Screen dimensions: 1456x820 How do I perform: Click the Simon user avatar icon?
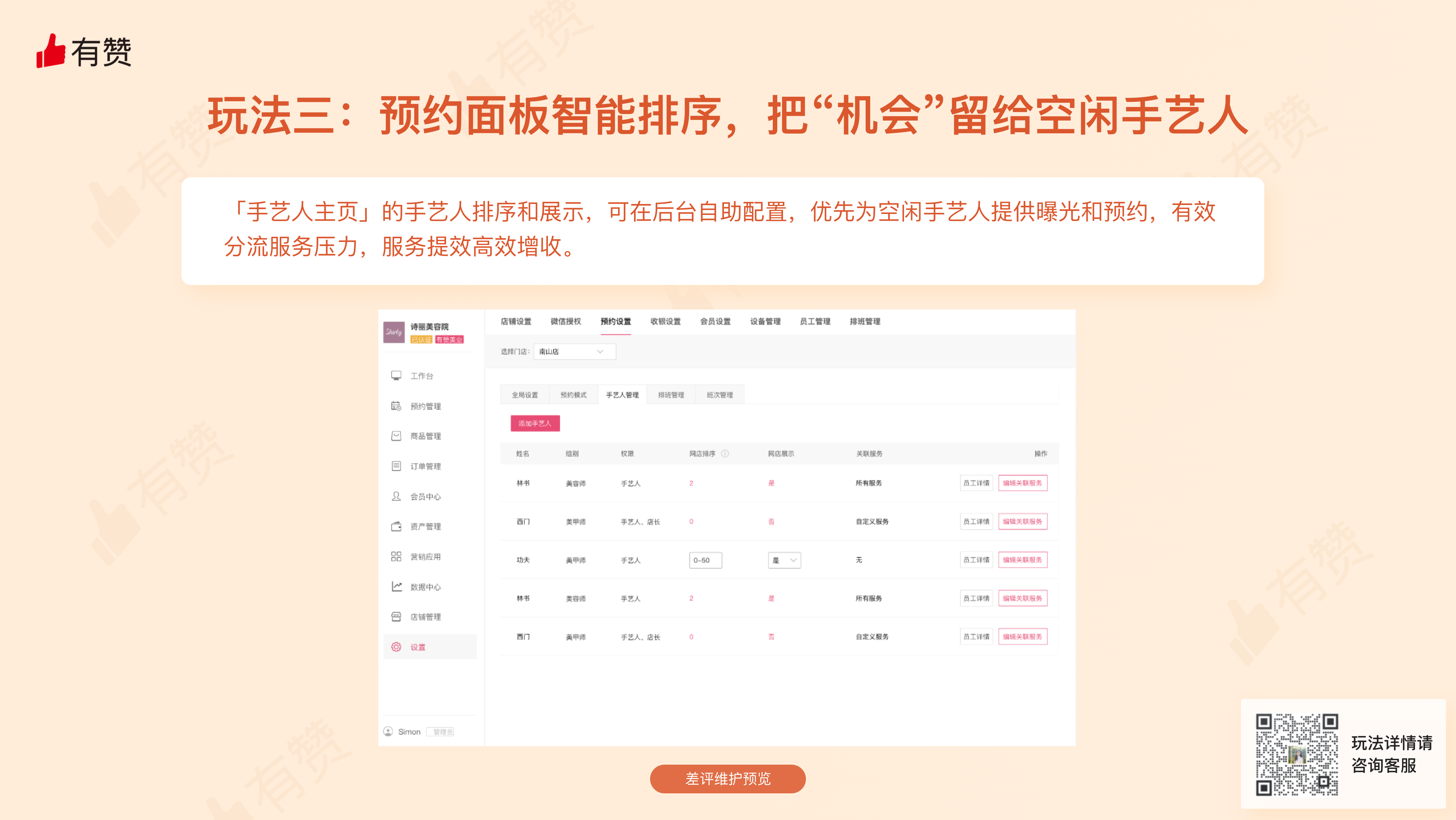[x=388, y=731]
